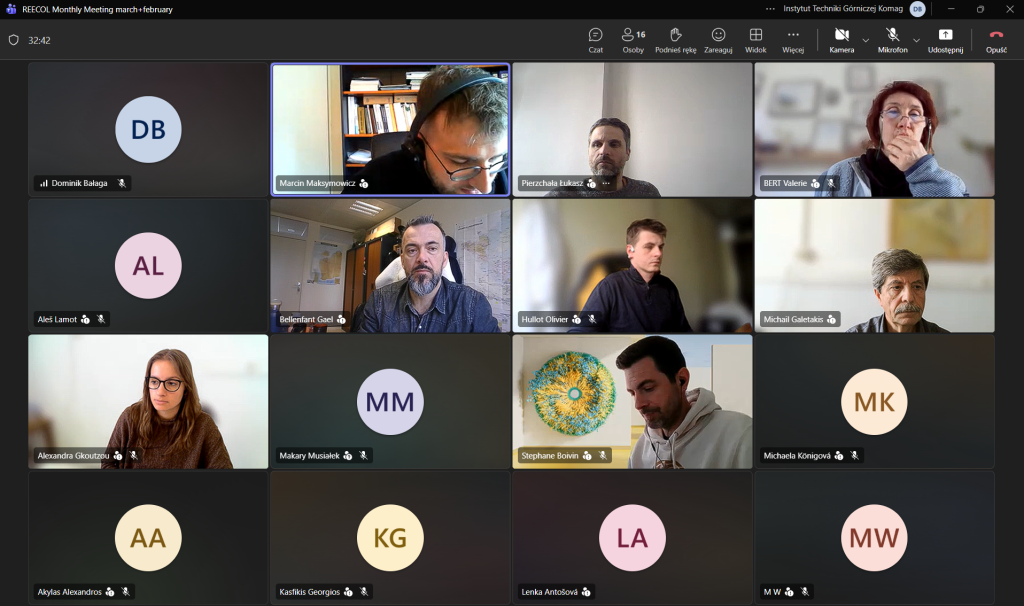Toggle the Kamera camera on
Viewport: 1024px width, 606px height.
coord(841,39)
